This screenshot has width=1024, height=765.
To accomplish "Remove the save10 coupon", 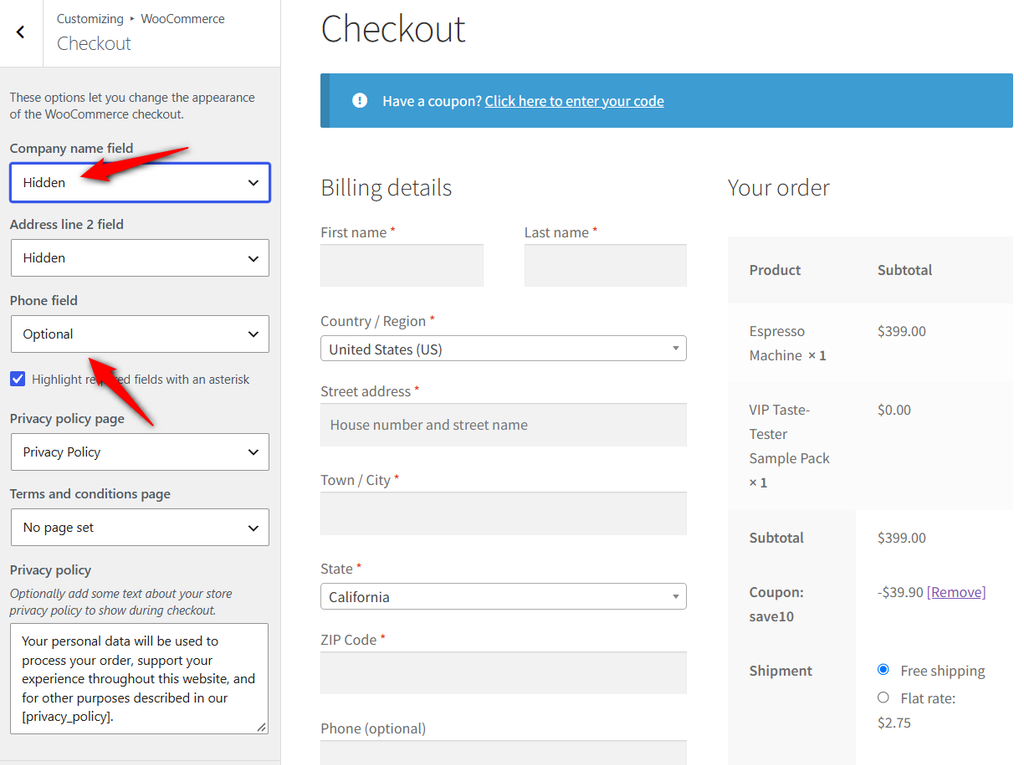I will click(x=956, y=592).
